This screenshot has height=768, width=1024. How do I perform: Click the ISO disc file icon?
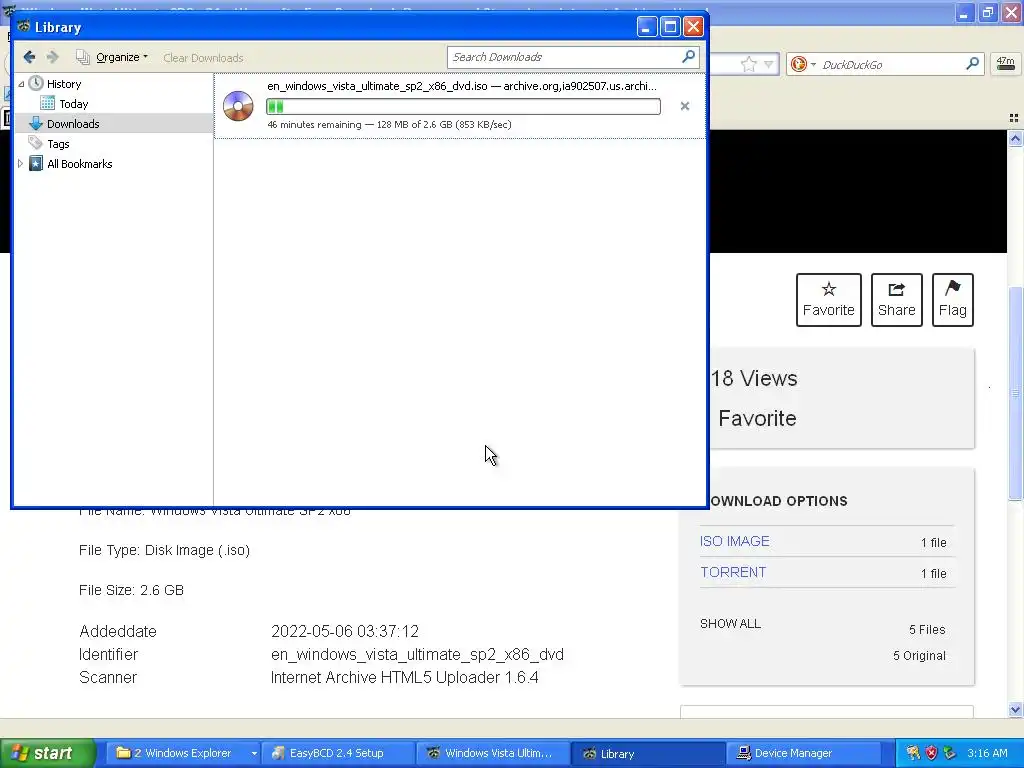[238, 106]
